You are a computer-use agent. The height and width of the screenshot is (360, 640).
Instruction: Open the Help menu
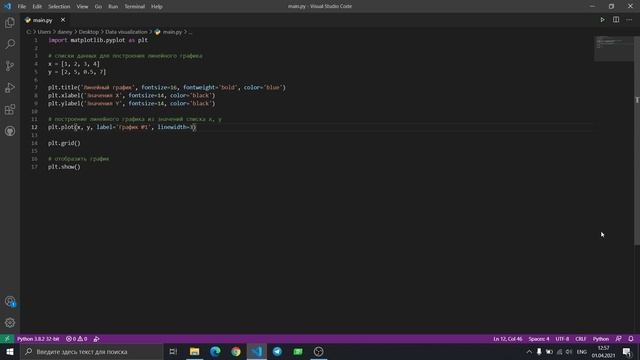coord(157,7)
